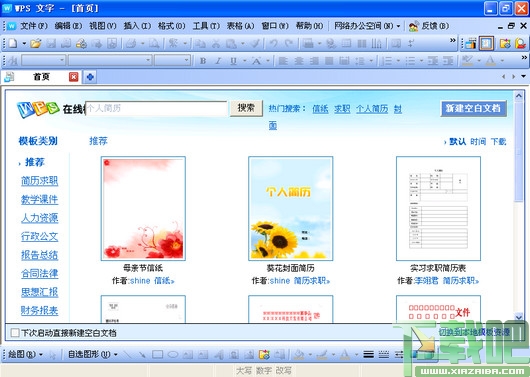
Task: Open the 表格(A) menu
Action: coord(240,26)
